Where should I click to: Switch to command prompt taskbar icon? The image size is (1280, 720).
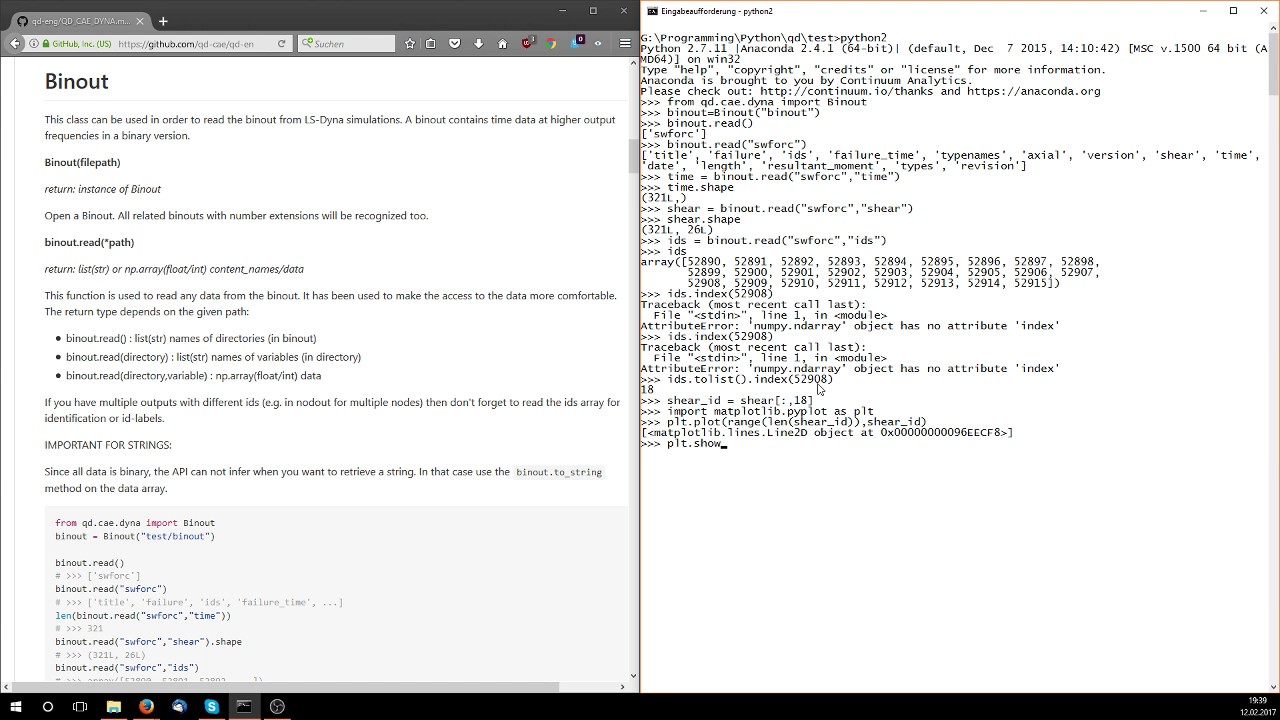pyautogui.click(x=244, y=706)
